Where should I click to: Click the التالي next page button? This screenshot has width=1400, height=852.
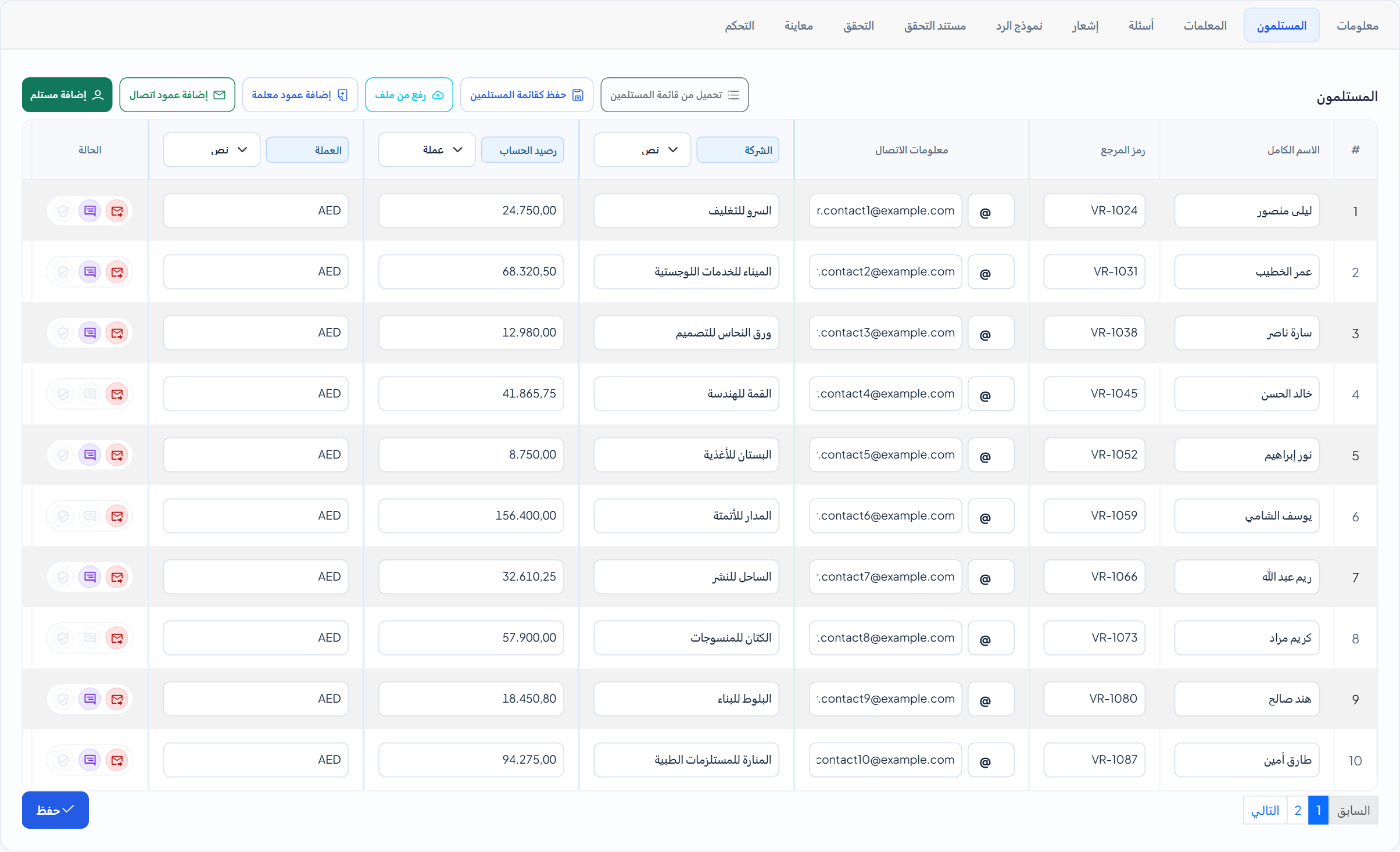(1265, 810)
